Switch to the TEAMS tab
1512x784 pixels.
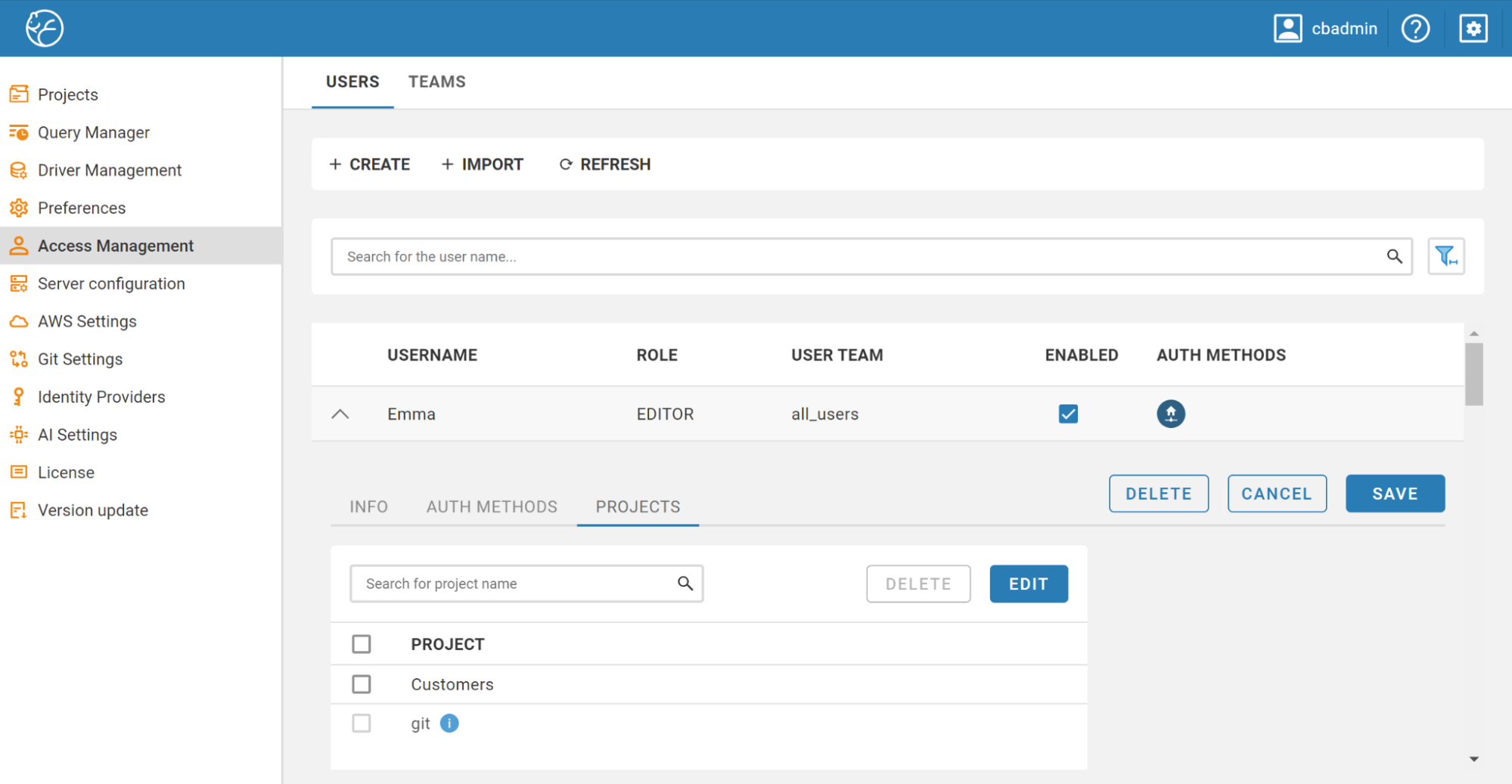(437, 82)
